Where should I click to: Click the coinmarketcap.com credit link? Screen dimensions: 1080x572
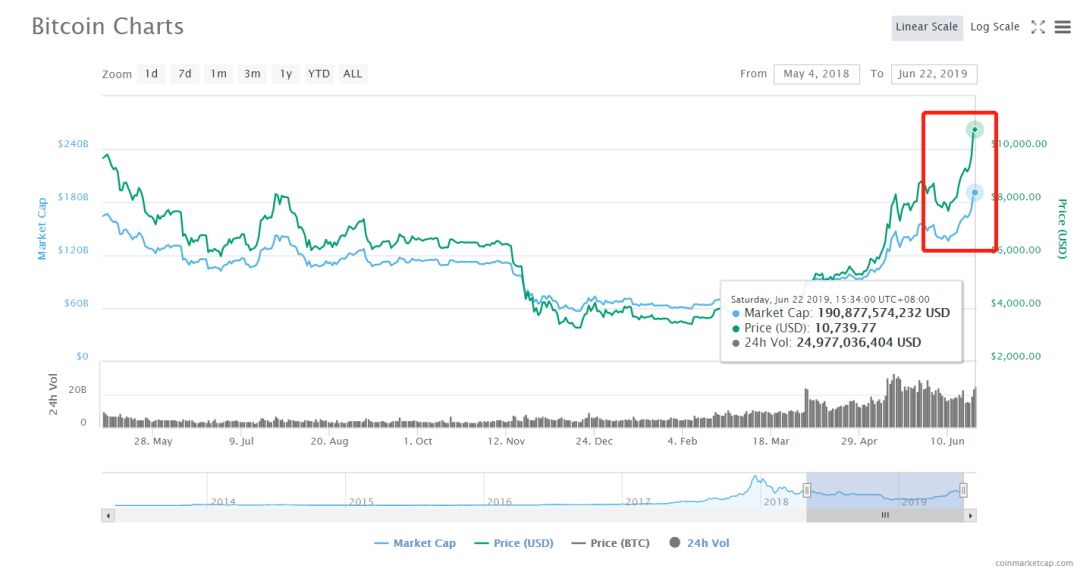1034,563
